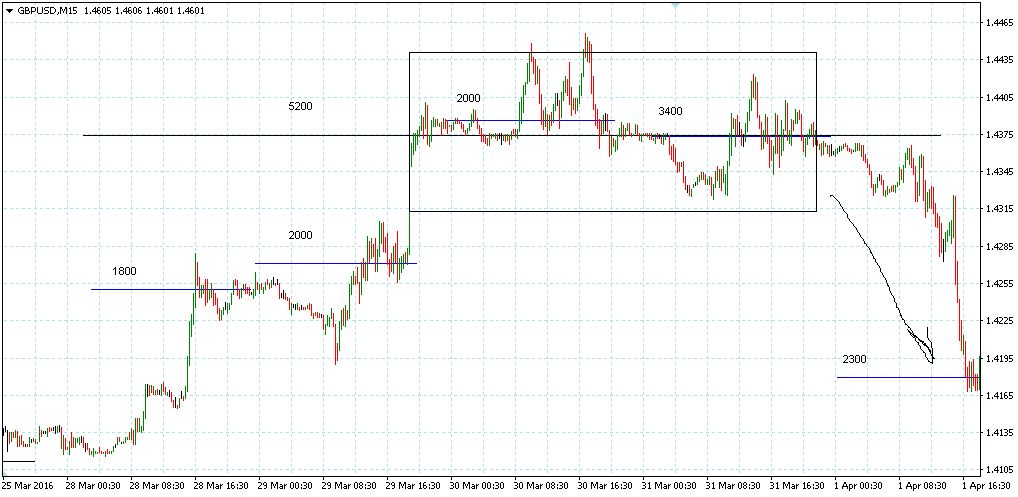
Task: Click the 1.4465 price scale label
Action: pyautogui.click(x=999, y=23)
